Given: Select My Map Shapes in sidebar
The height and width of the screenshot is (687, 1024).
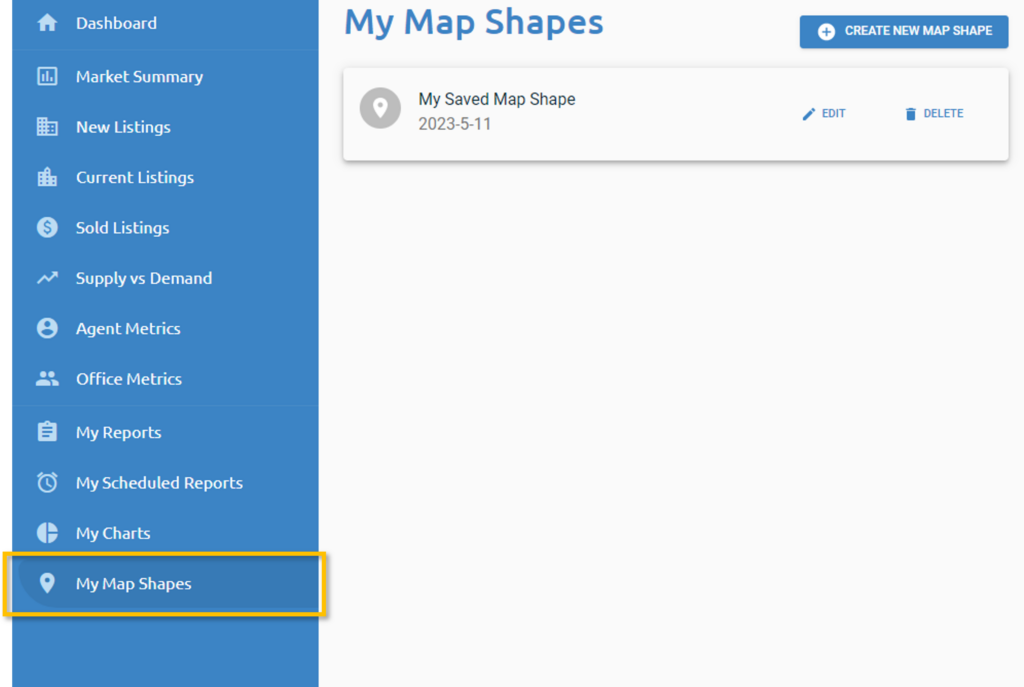Looking at the screenshot, I should [133, 583].
